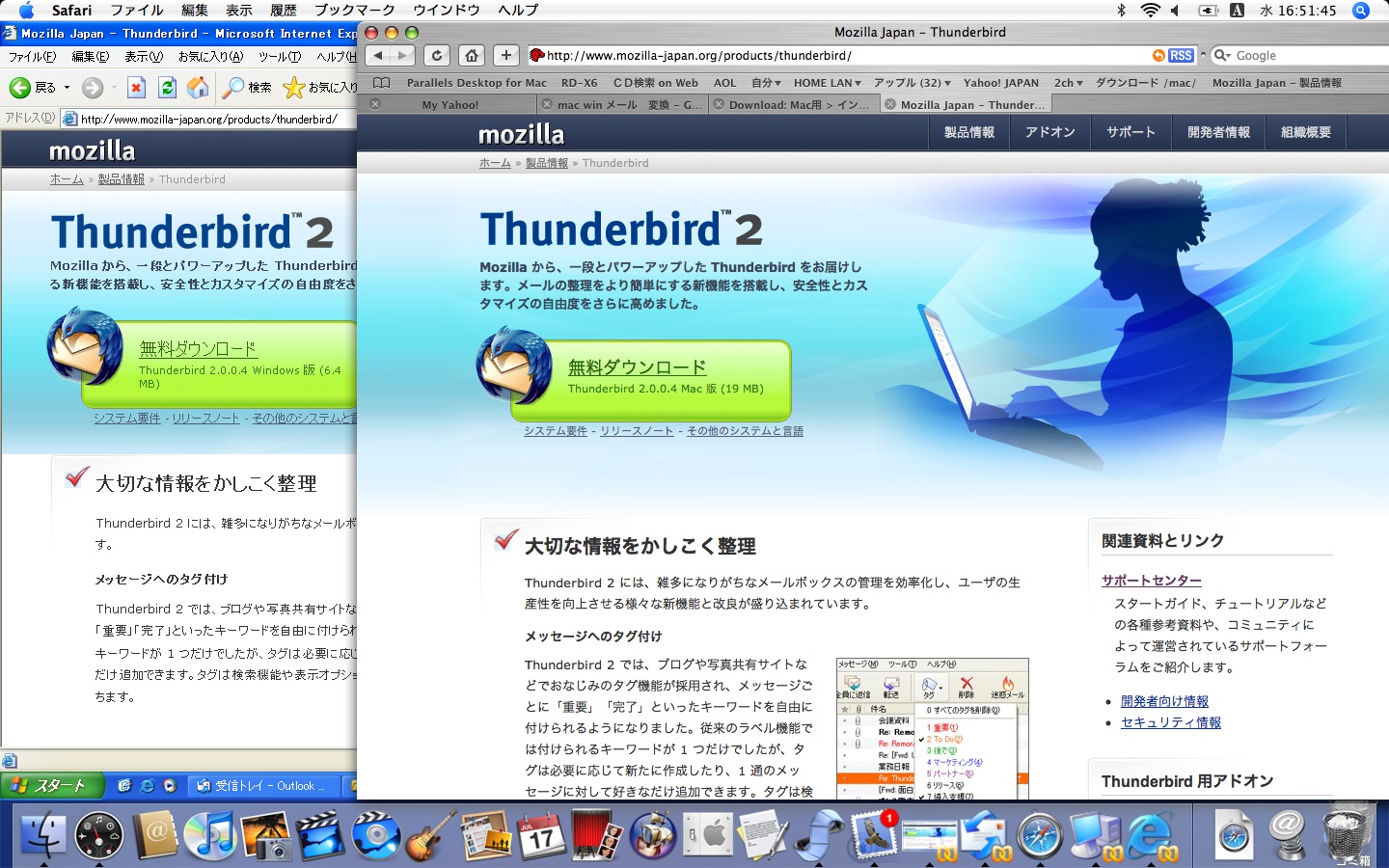1389x868 pixels.
Task: Expand the HOME LAN bookmarks dropdown
Action: click(828, 83)
